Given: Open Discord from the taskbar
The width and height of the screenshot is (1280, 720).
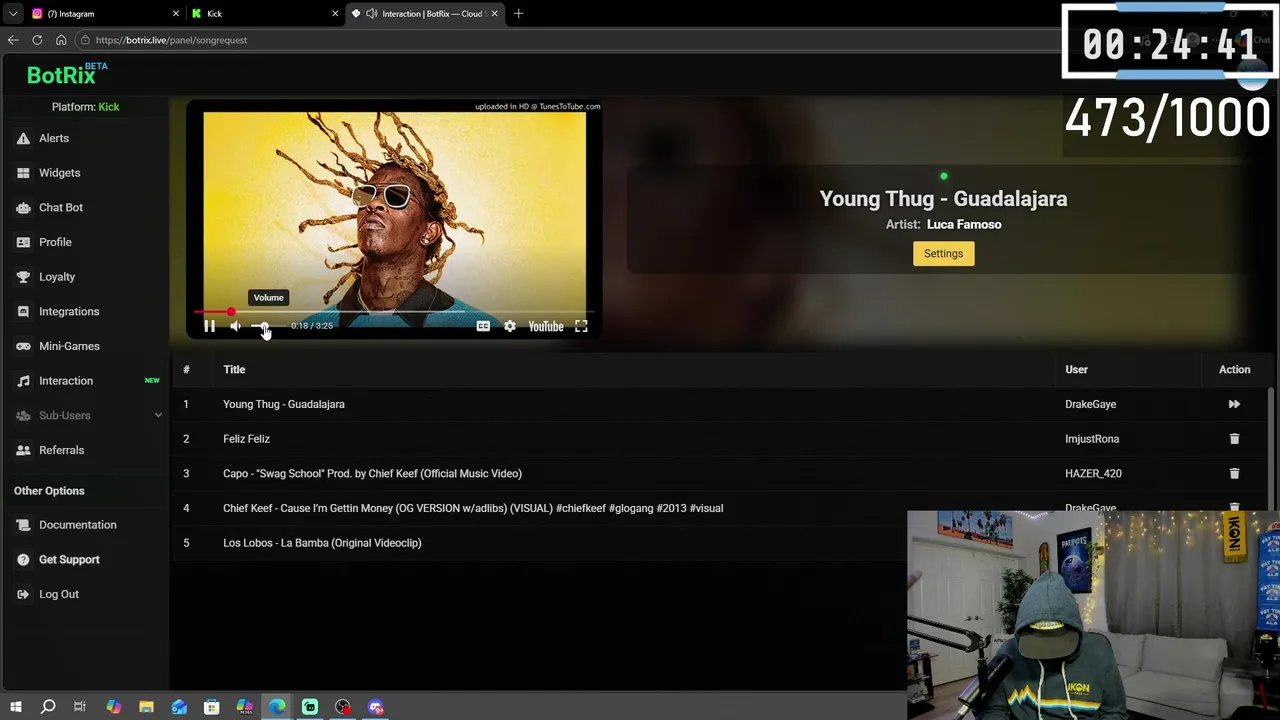Looking at the screenshot, I should click(376, 707).
